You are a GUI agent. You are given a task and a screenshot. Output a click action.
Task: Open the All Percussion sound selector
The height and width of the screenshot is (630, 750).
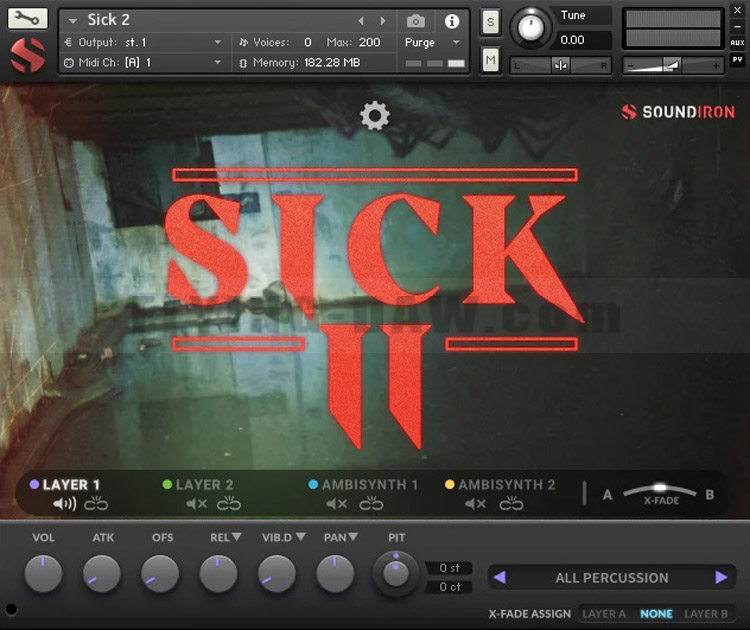pyautogui.click(x=612, y=578)
